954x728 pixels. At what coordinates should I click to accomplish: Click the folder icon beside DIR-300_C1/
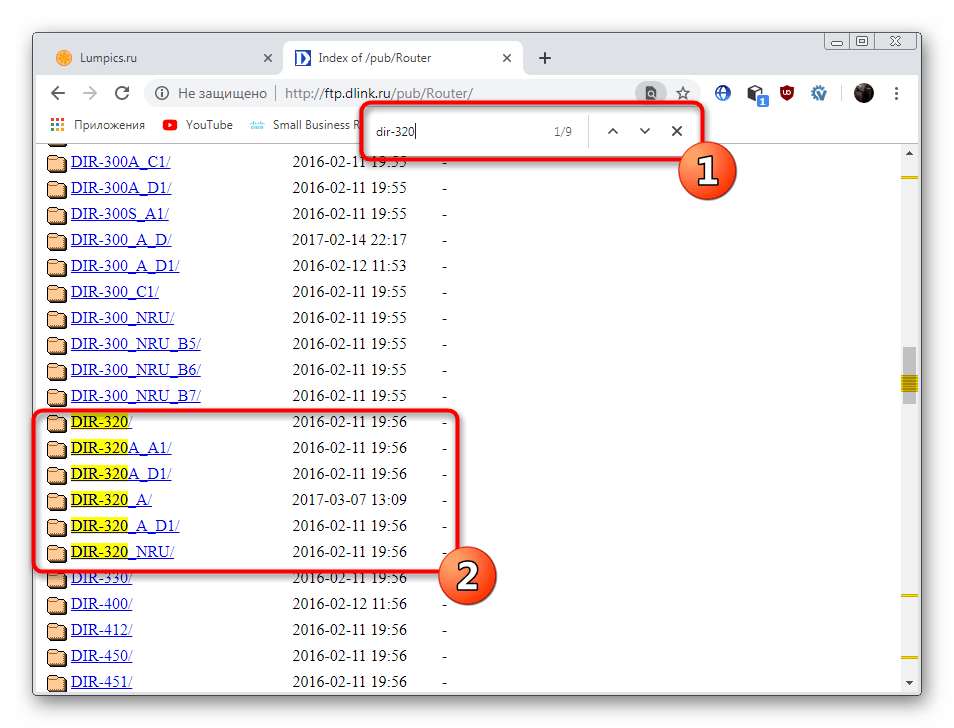click(57, 293)
